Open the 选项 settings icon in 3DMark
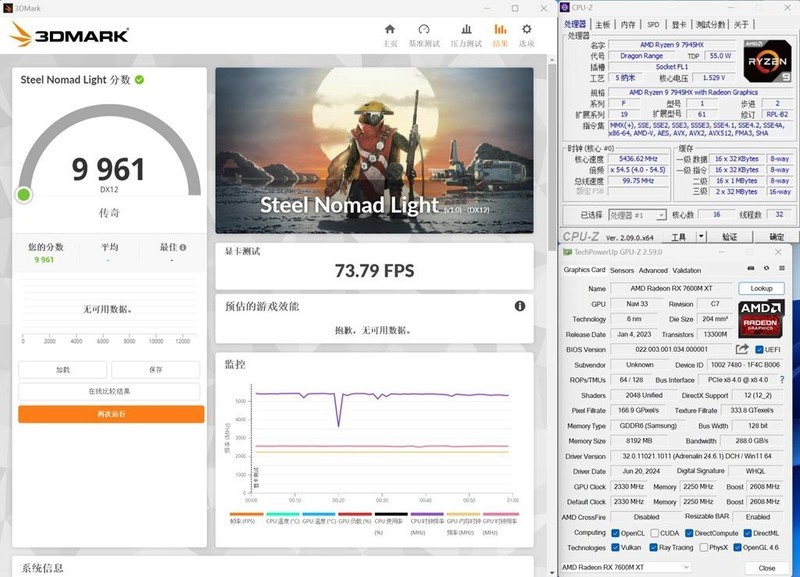Image resolution: width=800 pixels, height=577 pixels. click(x=526, y=28)
